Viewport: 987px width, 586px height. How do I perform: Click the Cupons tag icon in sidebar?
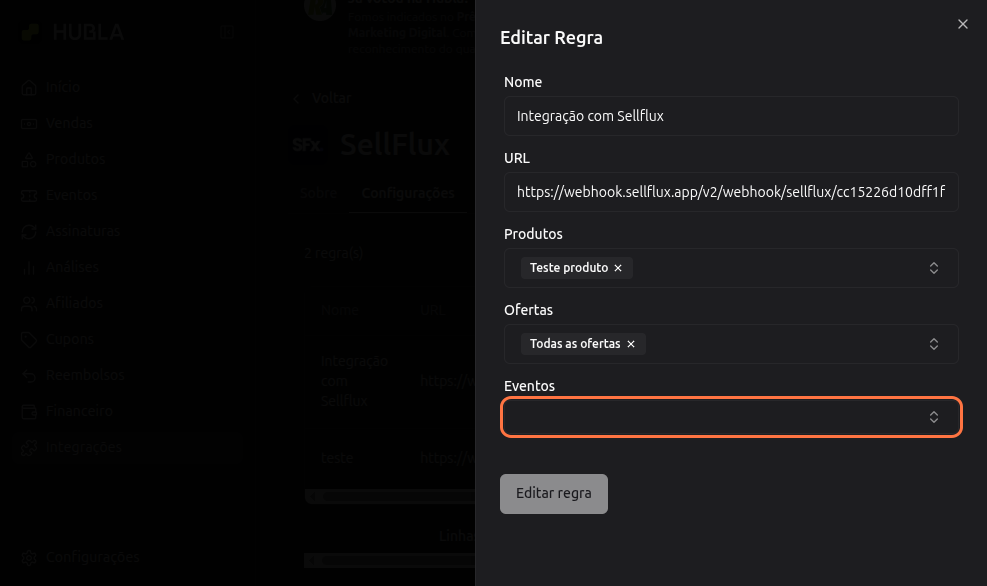point(29,340)
